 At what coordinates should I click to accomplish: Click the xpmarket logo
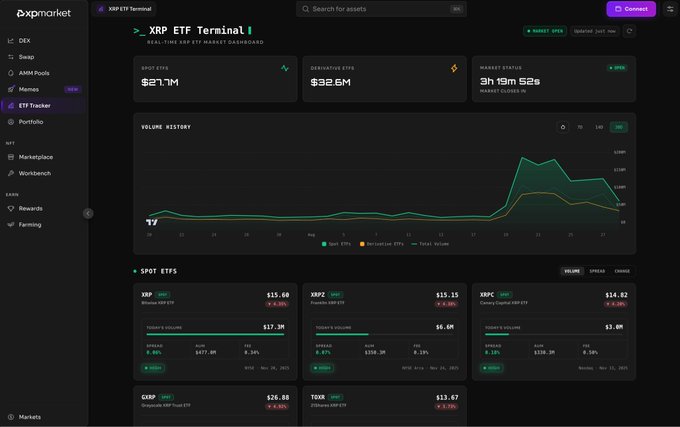[x=43, y=13]
